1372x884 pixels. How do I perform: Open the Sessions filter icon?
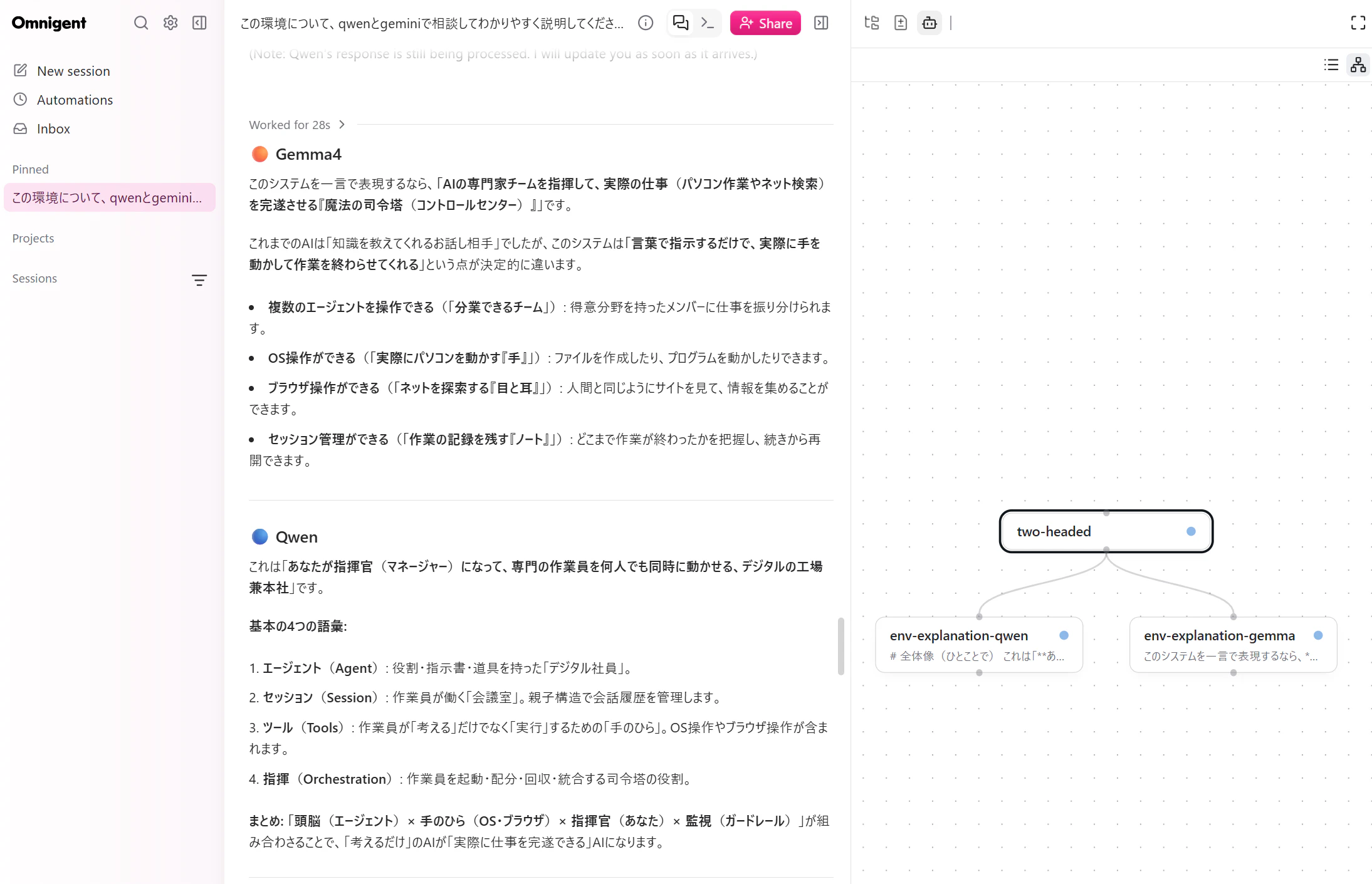pyautogui.click(x=199, y=280)
